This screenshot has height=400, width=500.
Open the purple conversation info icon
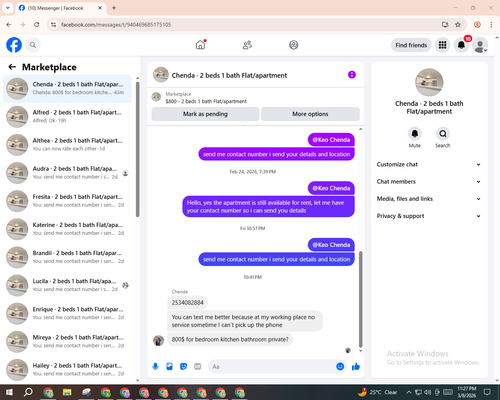tap(352, 75)
